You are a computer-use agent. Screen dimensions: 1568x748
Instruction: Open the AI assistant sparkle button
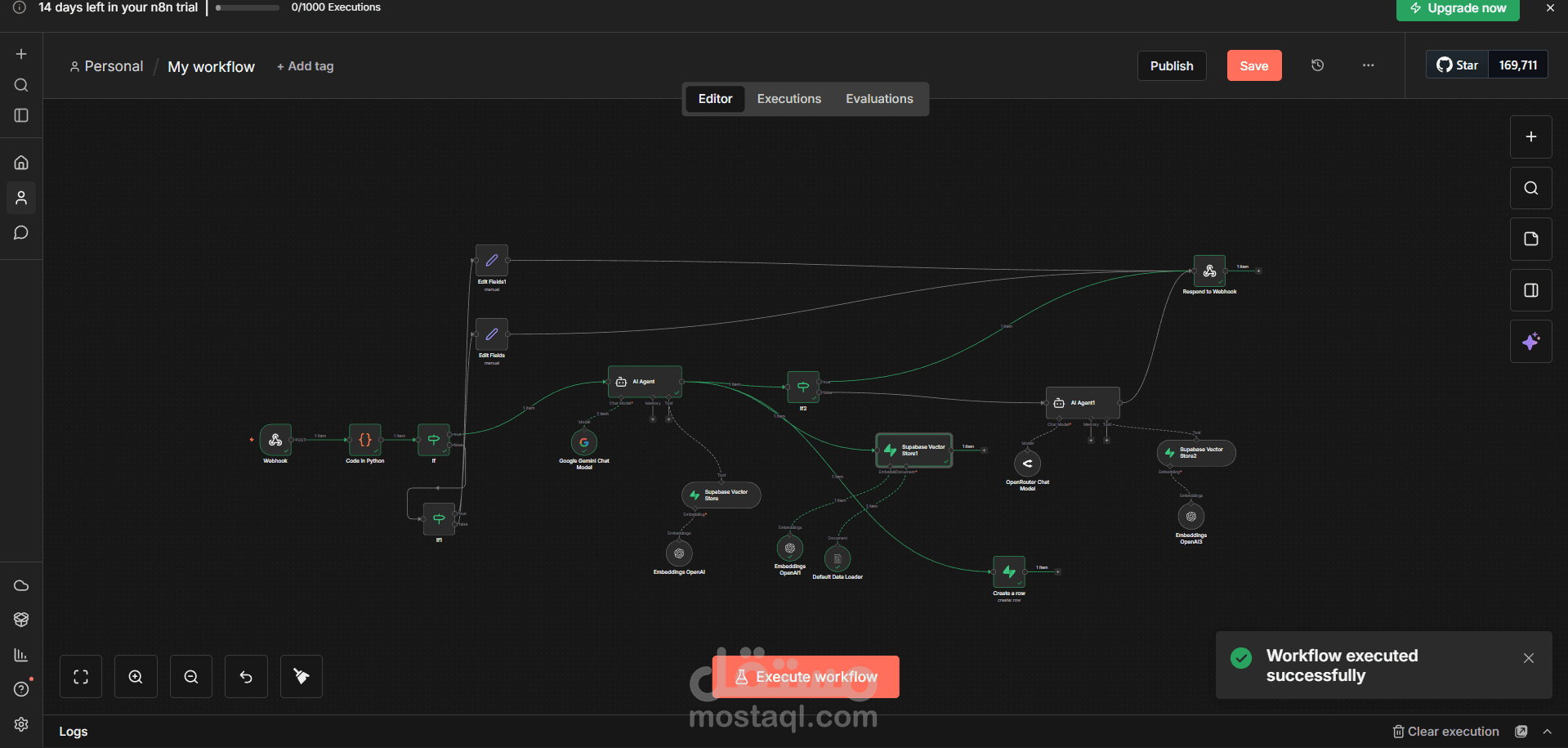coord(1531,342)
